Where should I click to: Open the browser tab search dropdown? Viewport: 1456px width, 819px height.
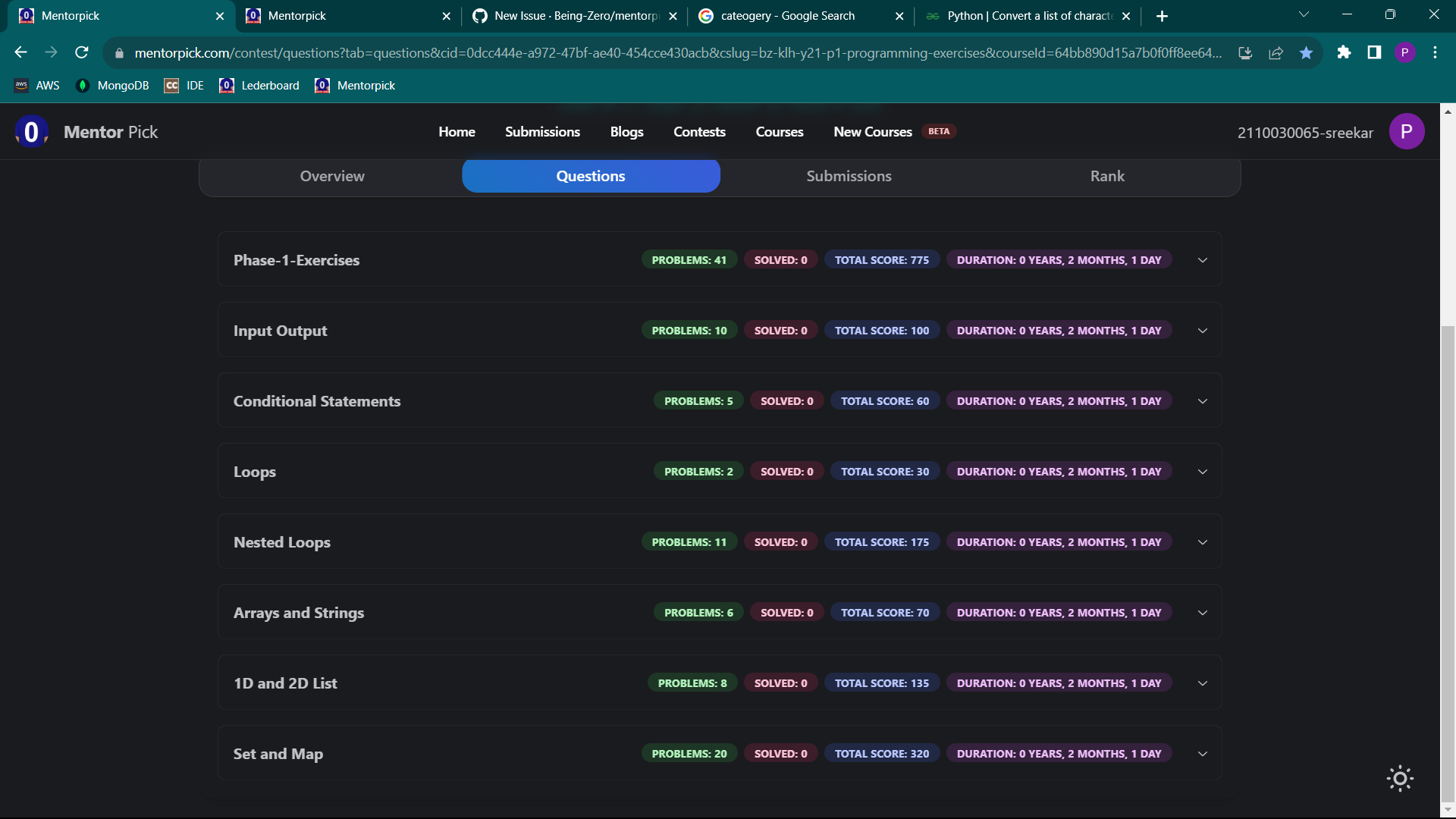pos(1304,14)
